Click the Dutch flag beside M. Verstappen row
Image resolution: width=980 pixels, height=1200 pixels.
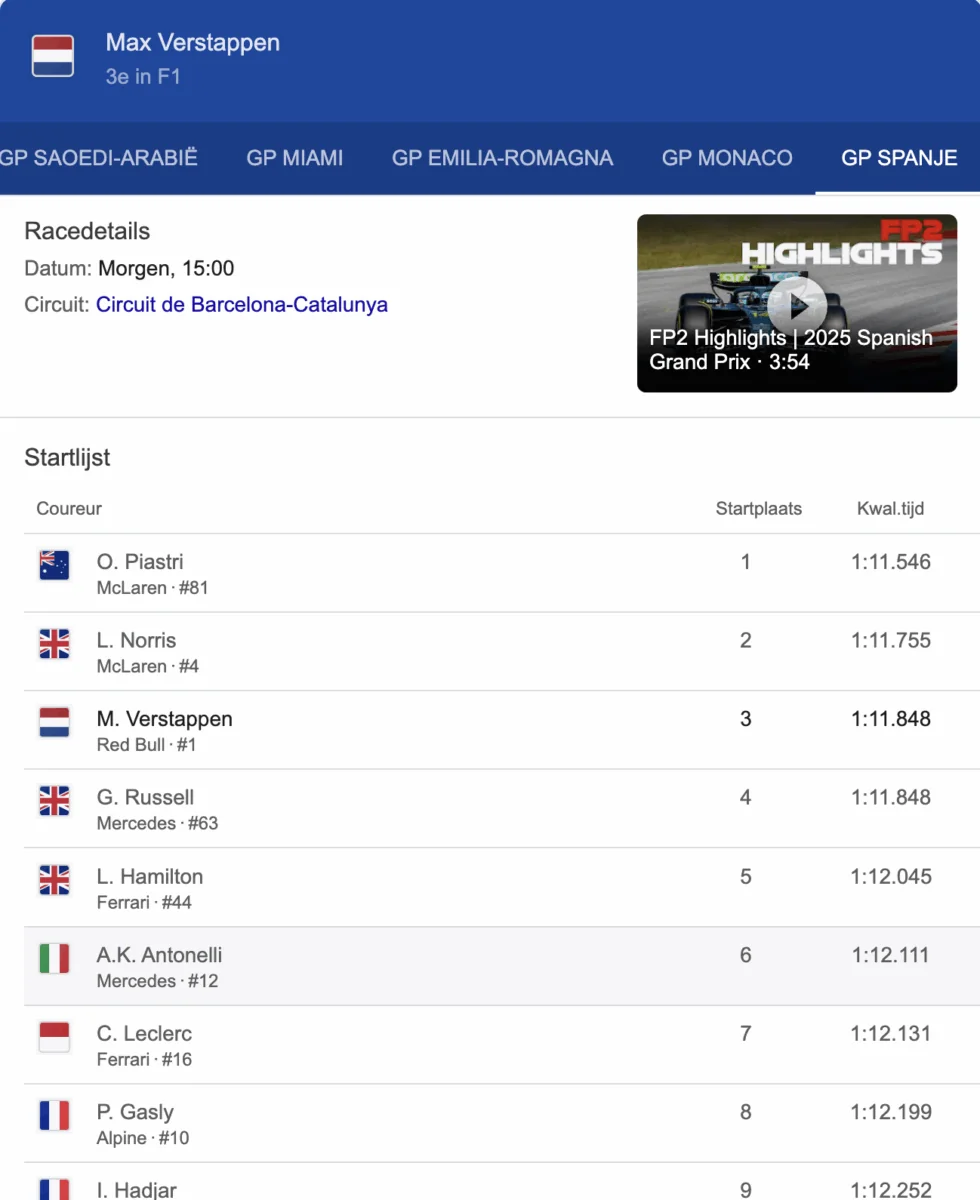(x=54, y=722)
